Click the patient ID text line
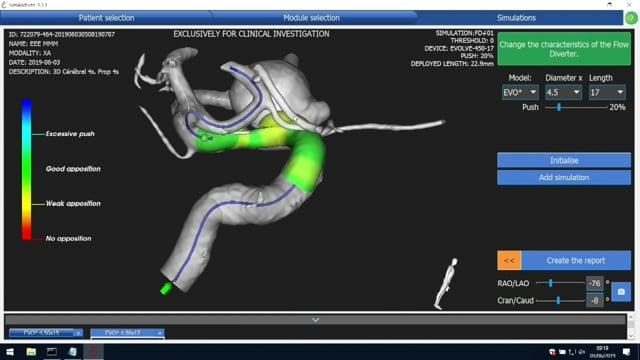Viewport: 640px width, 360px height. point(62,35)
